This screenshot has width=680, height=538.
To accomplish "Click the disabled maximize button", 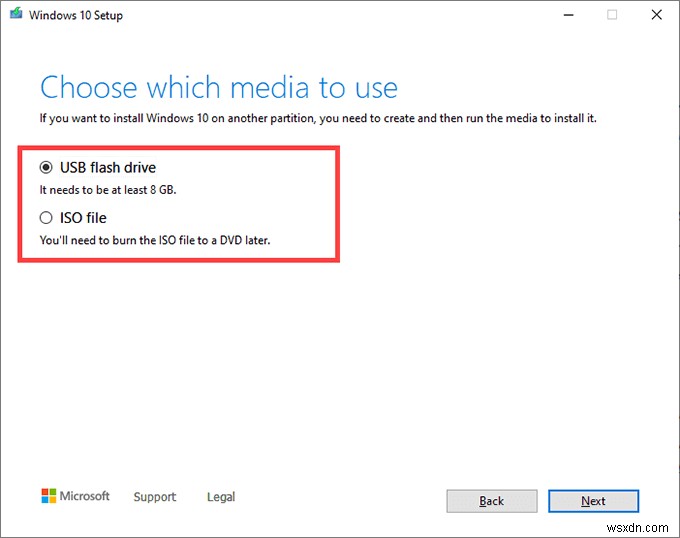I will (x=612, y=15).
